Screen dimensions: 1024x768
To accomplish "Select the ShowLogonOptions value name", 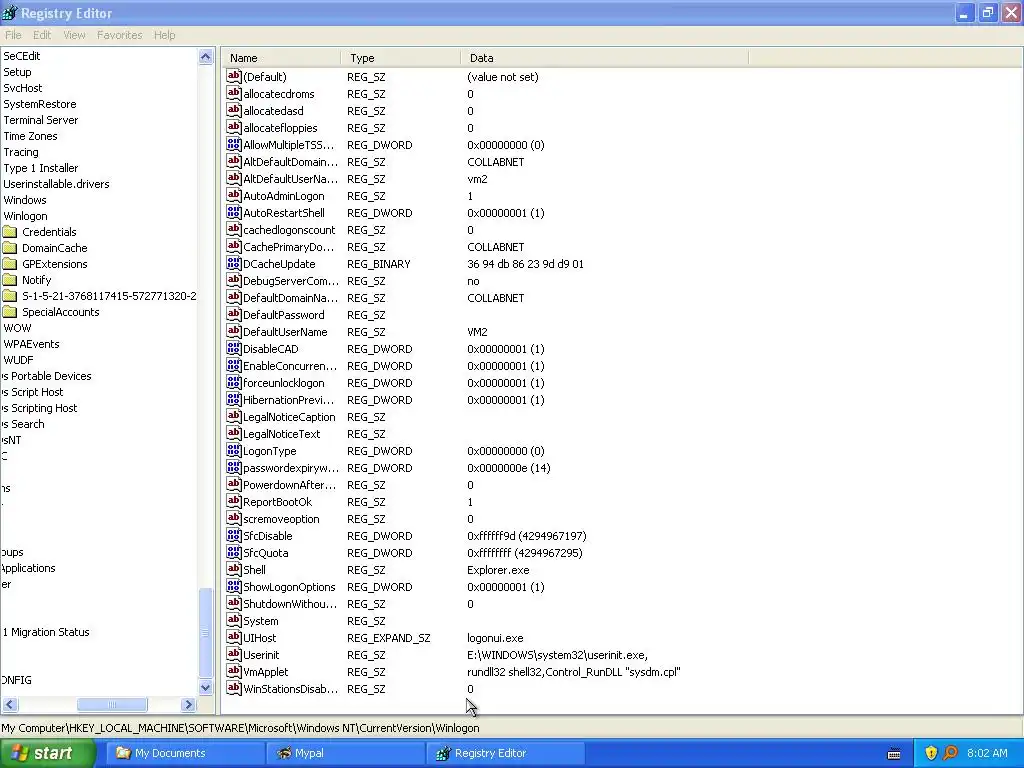I will coord(289,586).
